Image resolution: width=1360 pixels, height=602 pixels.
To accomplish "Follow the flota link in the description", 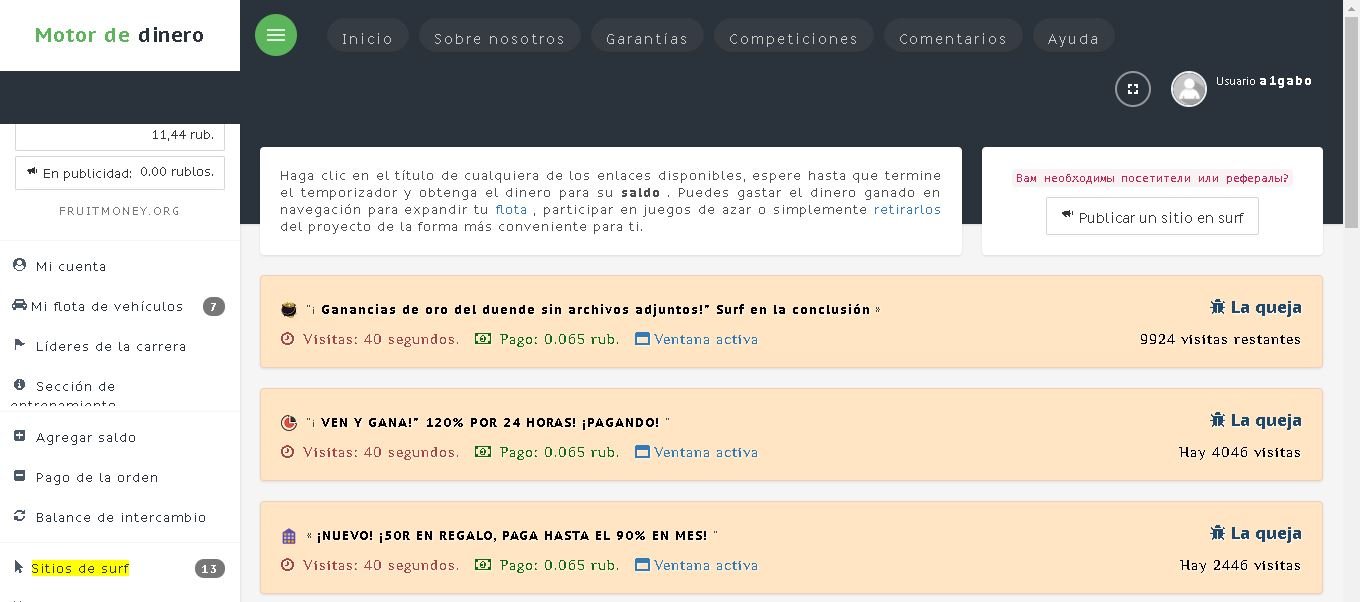I will [511, 209].
